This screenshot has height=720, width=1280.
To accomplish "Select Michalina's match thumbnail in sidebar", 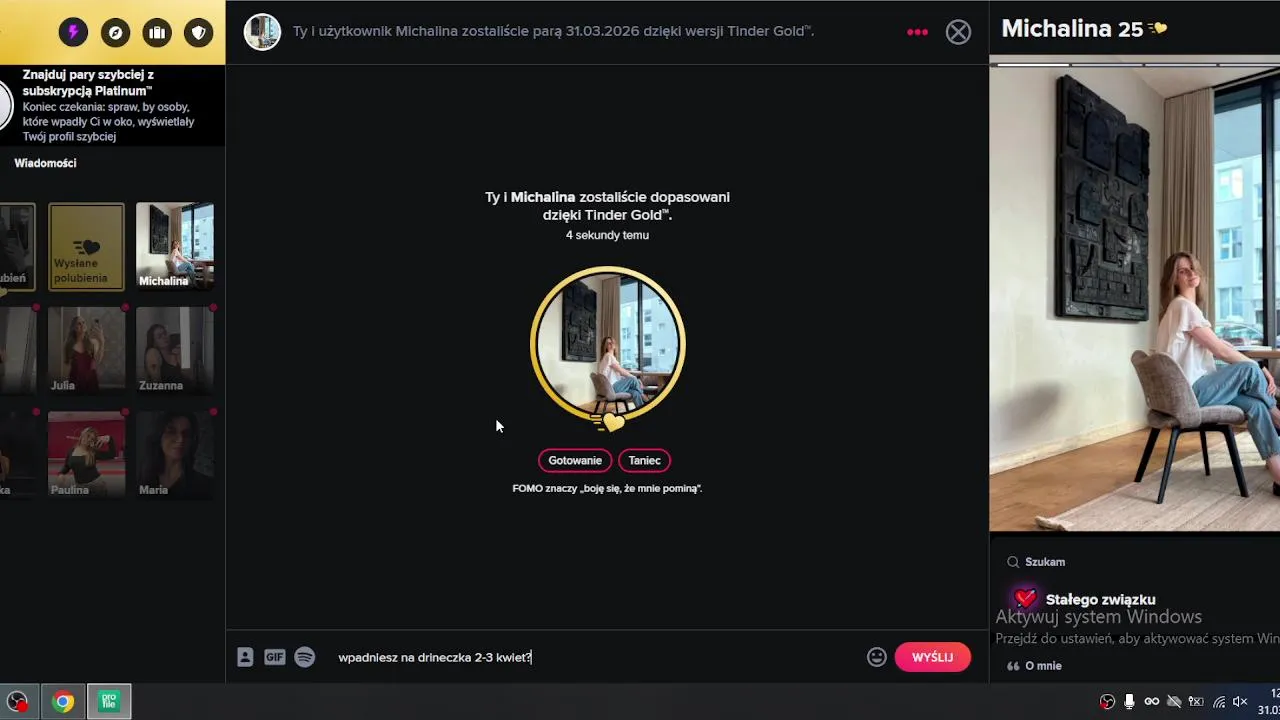I will (x=175, y=247).
